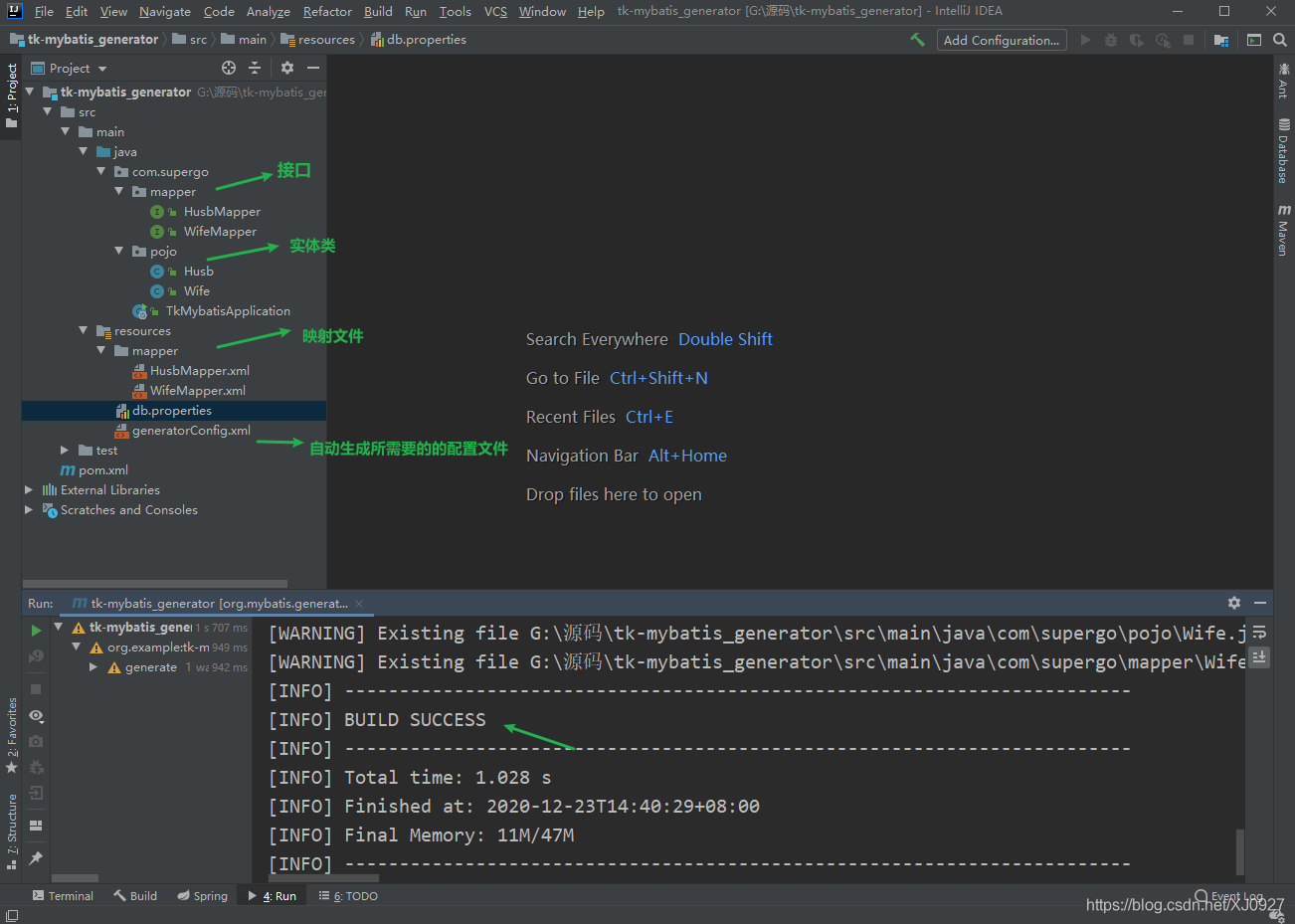This screenshot has width=1295, height=924.
Task: Open the Maven side tool window
Action: pos(1284,230)
